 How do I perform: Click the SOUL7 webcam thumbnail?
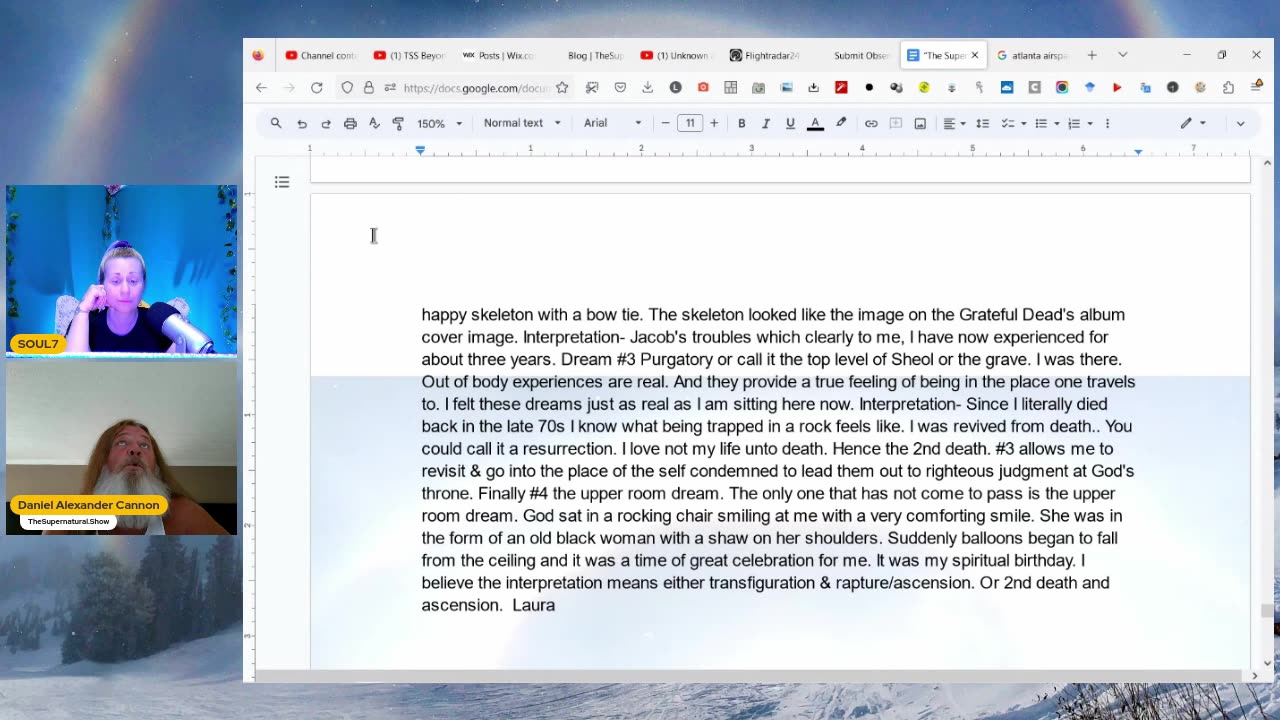[121, 270]
